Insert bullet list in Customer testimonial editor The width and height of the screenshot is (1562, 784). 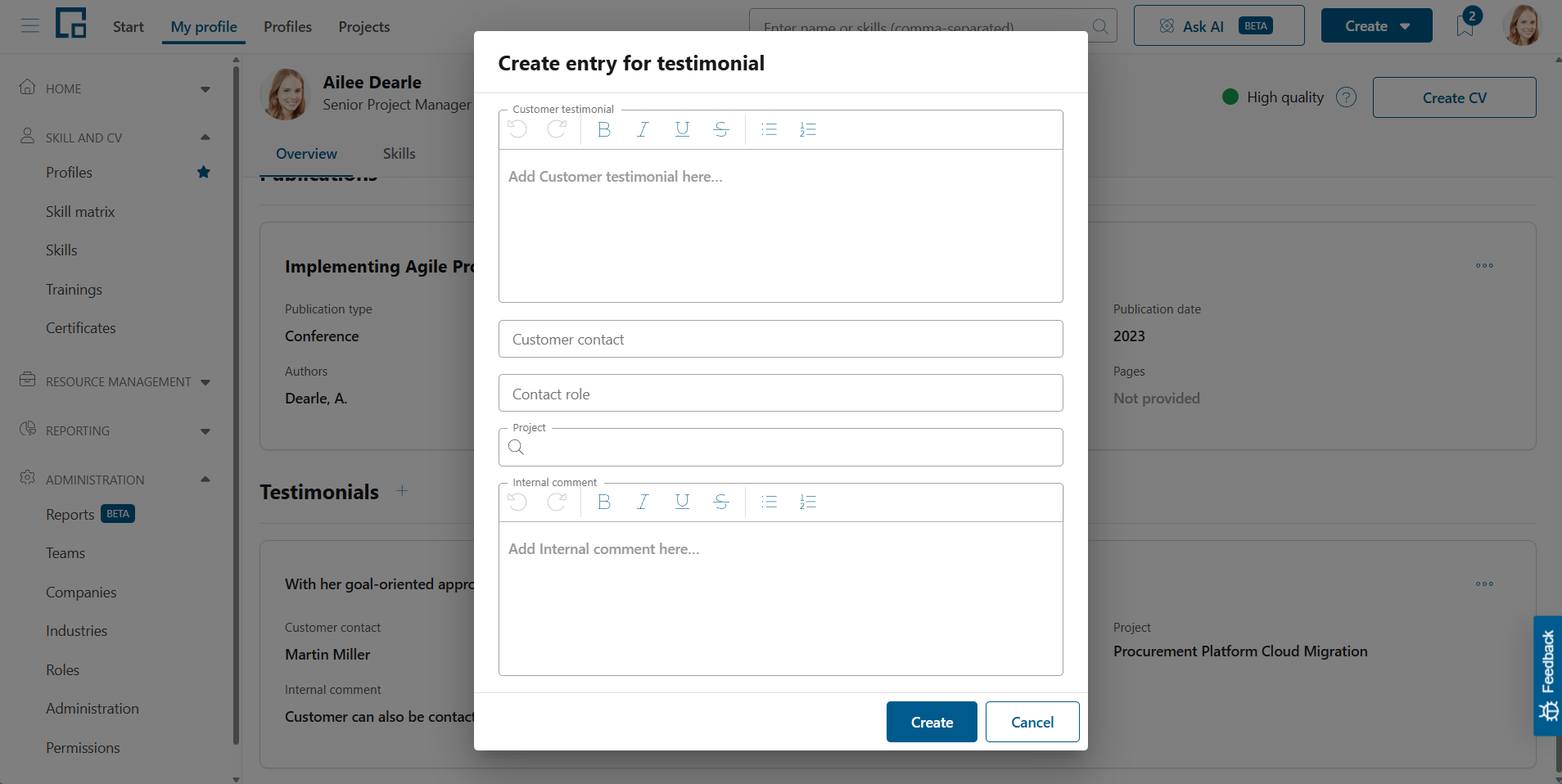tap(769, 129)
